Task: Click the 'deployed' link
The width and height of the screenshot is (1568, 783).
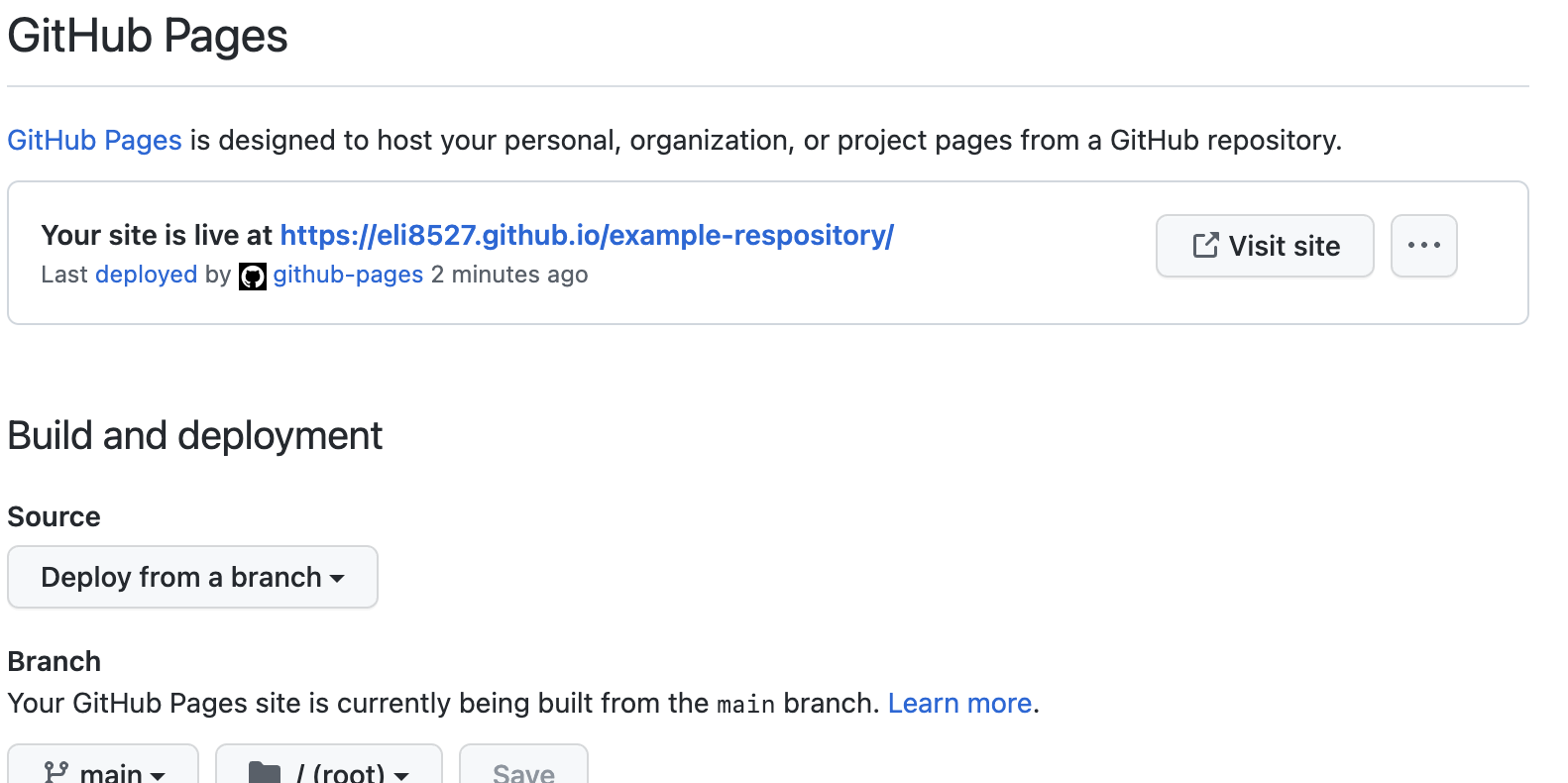Action: click(146, 275)
